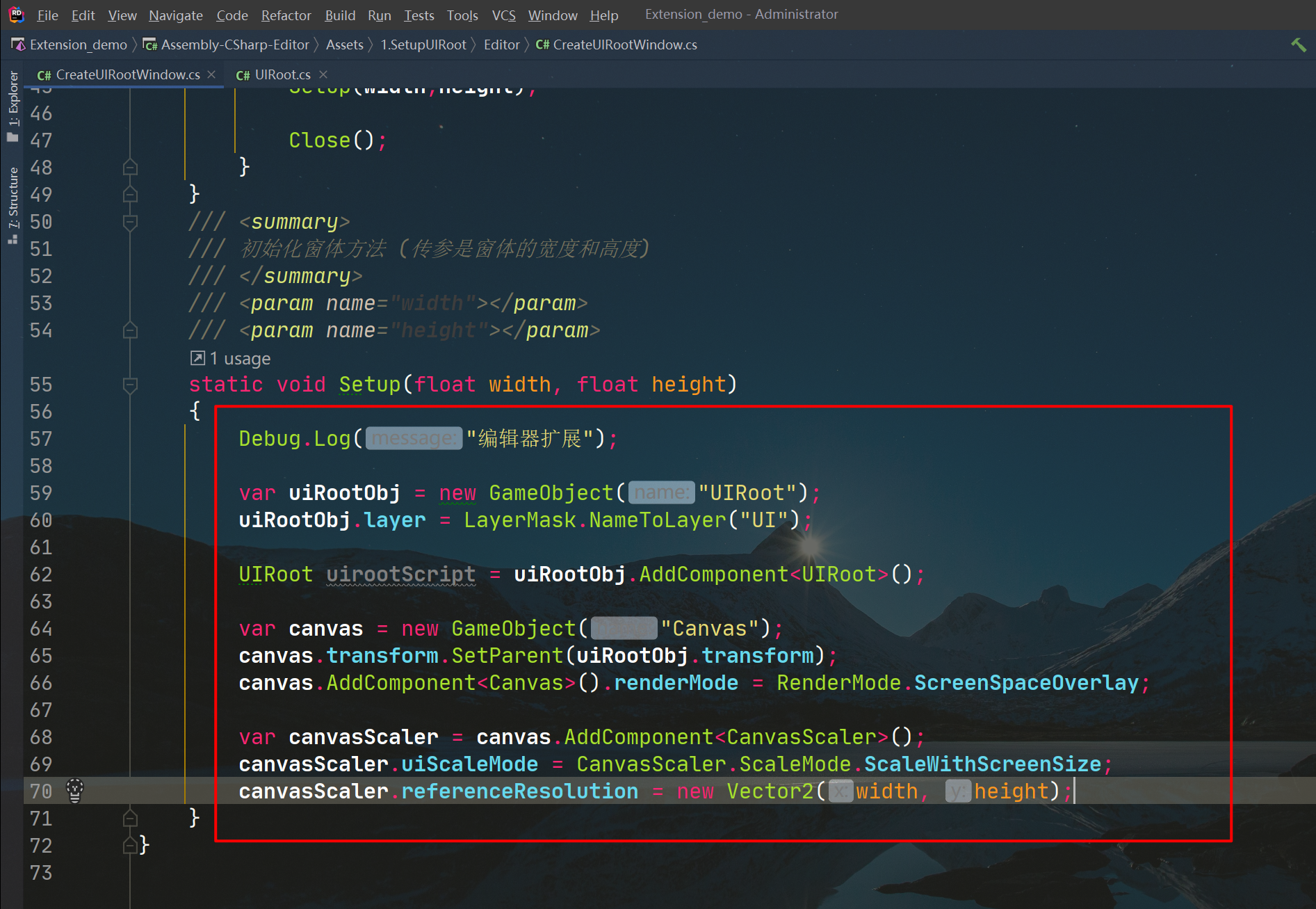1316x909 pixels.
Task: Click the 'message:' parameter hint
Action: point(414,438)
